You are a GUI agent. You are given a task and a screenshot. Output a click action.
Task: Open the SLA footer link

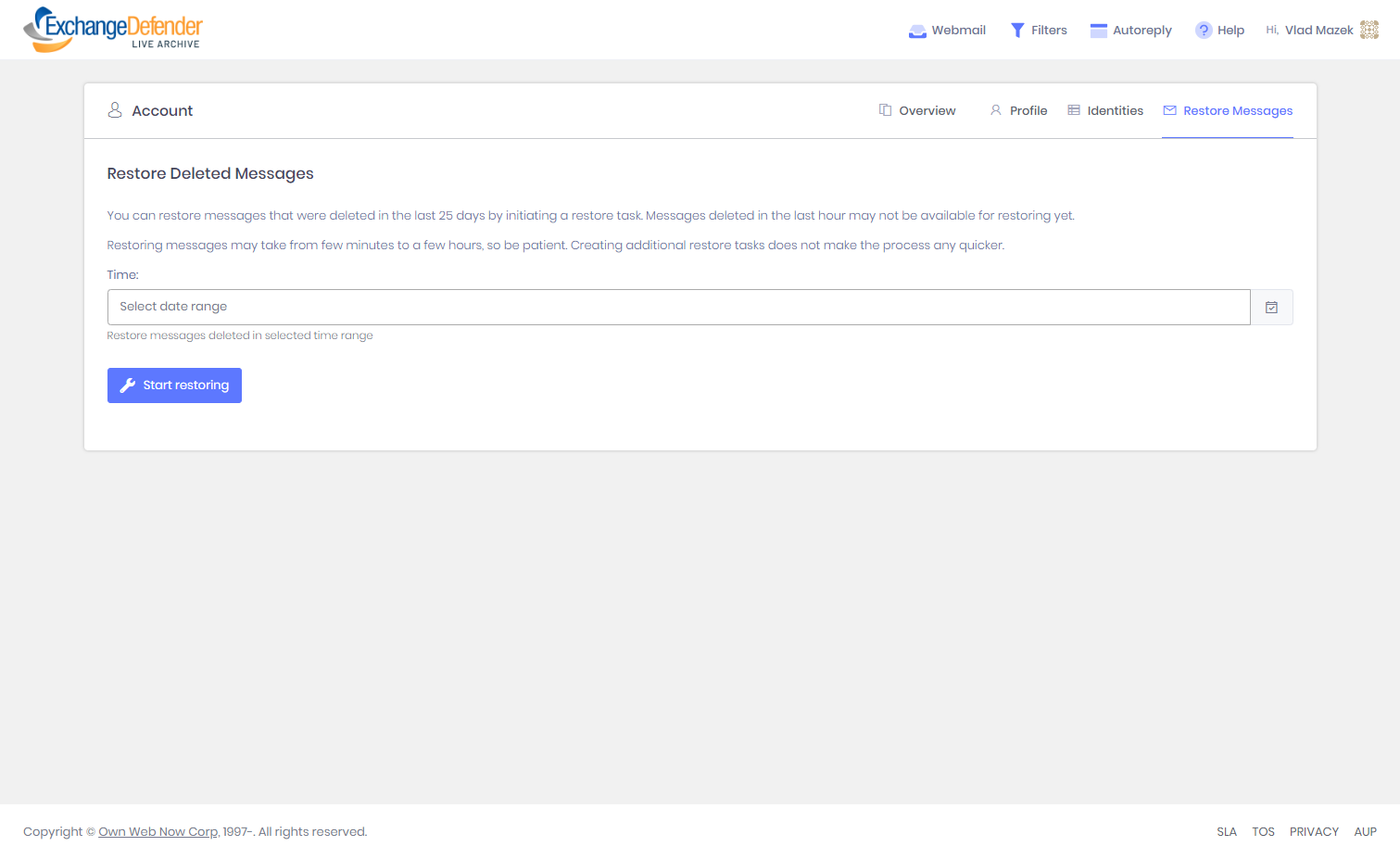coord(1226,832)
